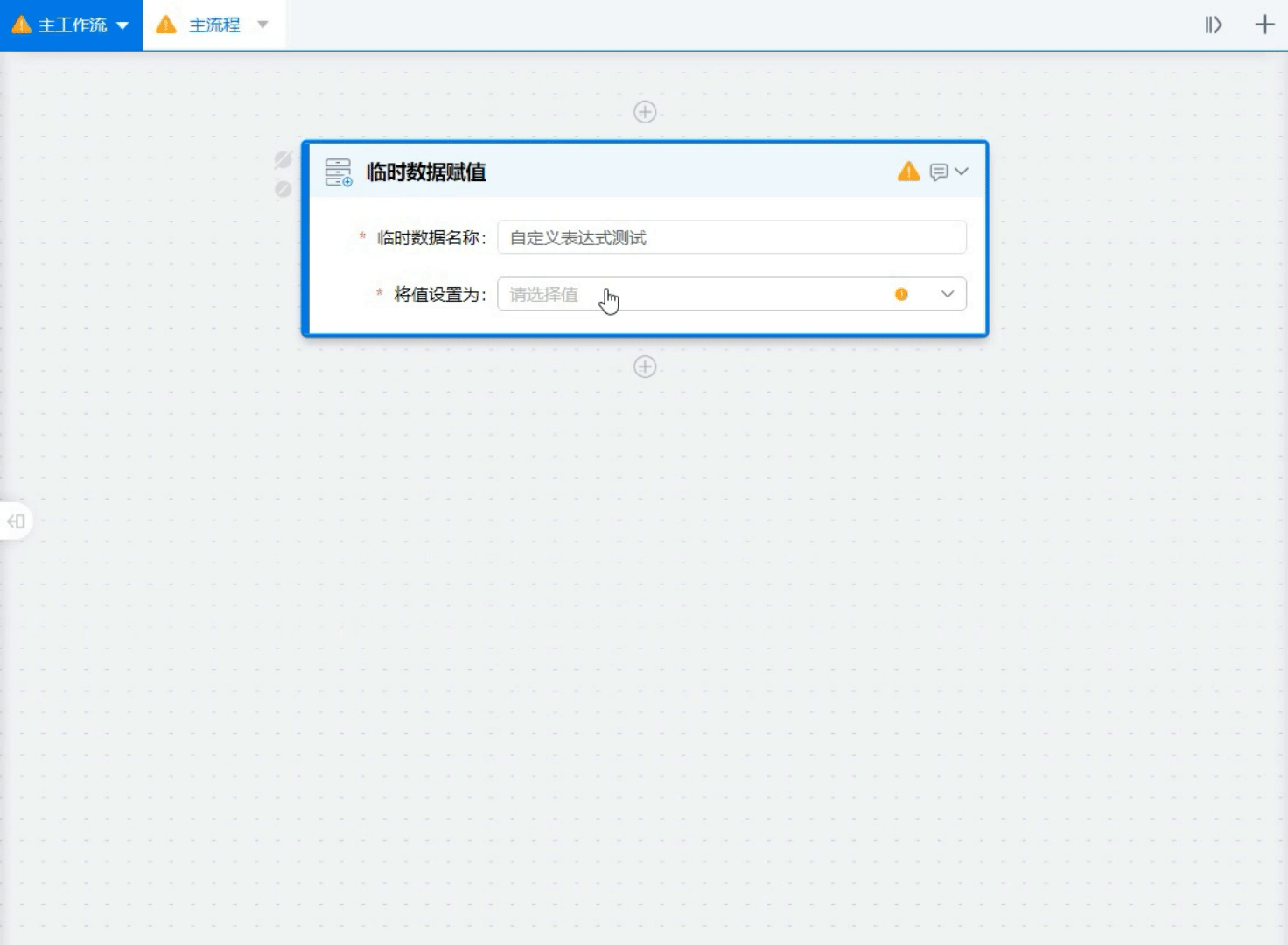Expand the chevron beside the comment icon

point(962,171)
